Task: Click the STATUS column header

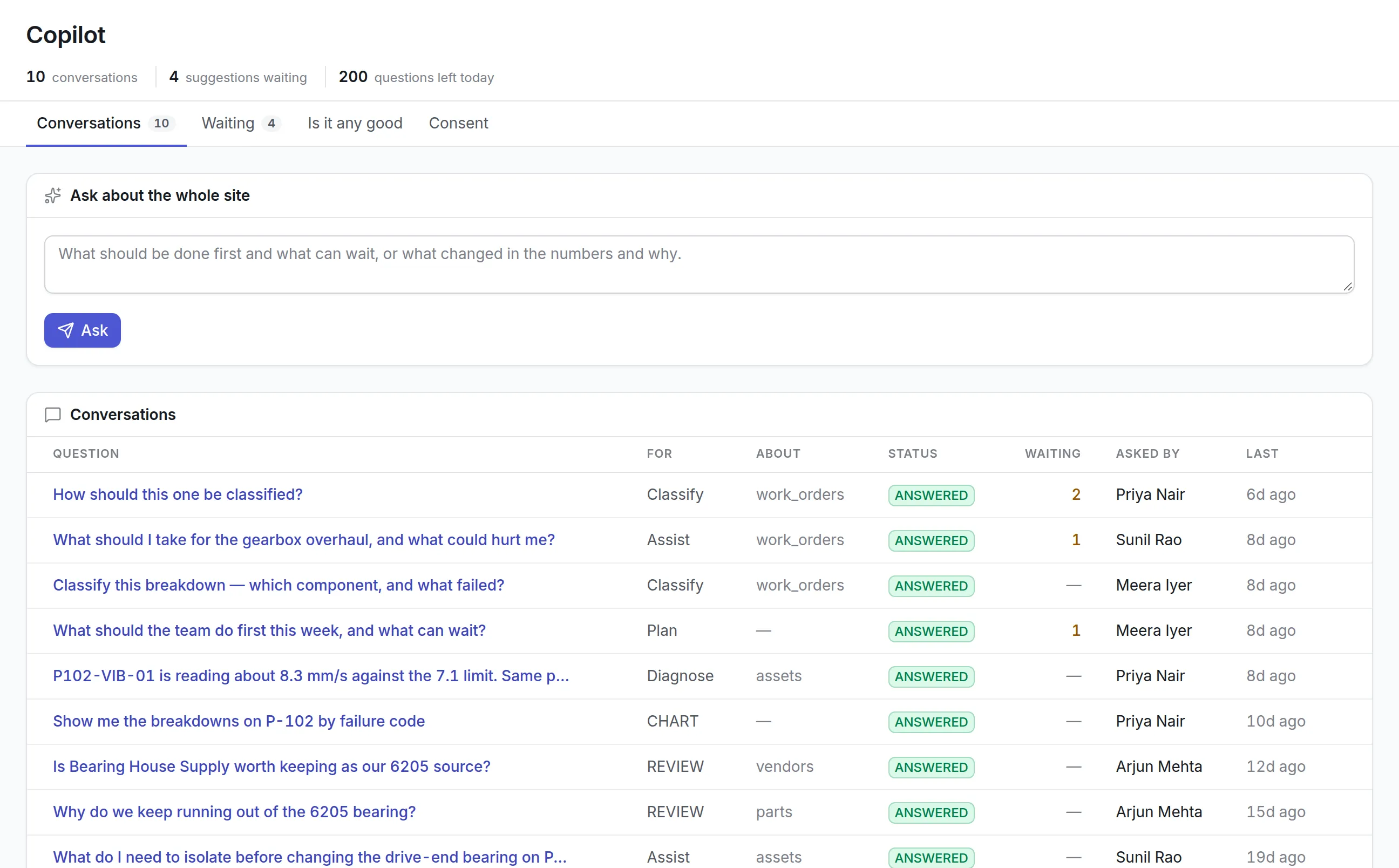Action: pyautogui.click(x=912, y=453)
